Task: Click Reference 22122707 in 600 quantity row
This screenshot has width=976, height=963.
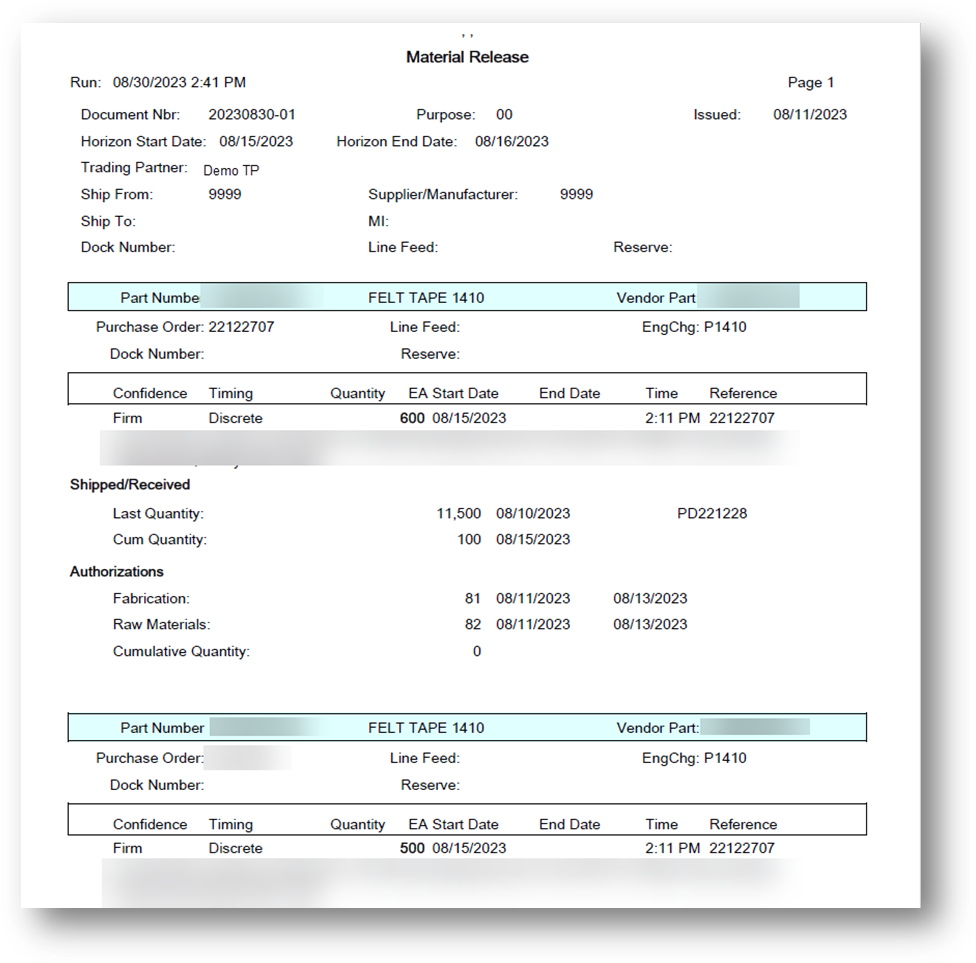Action: point(742,418)
